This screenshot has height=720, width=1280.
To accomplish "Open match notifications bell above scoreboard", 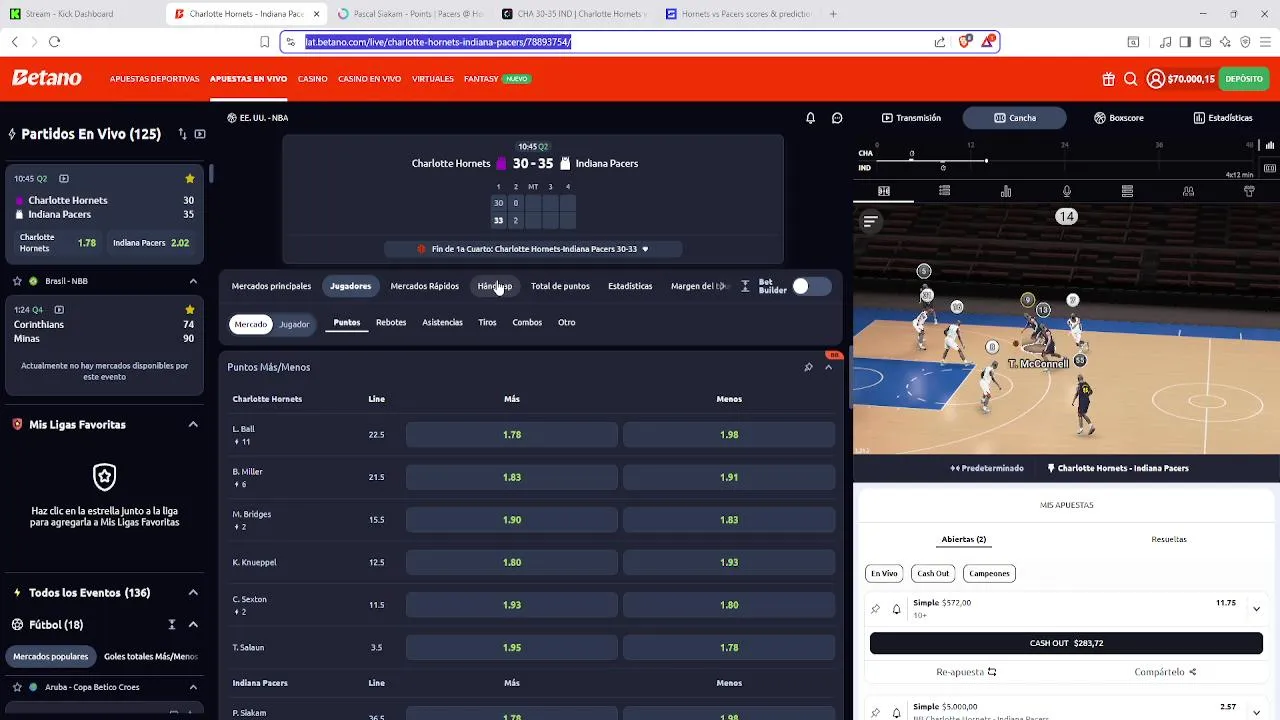I will pyautogui.click(x=810, y=118).
